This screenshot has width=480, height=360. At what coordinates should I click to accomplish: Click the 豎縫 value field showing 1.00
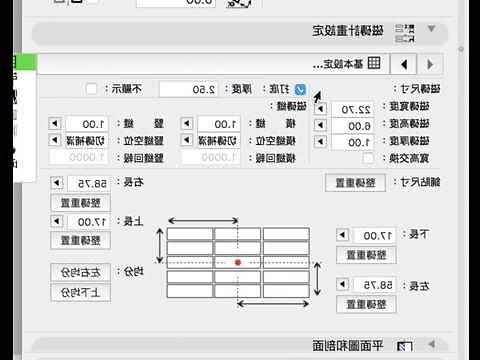(87, 124)
